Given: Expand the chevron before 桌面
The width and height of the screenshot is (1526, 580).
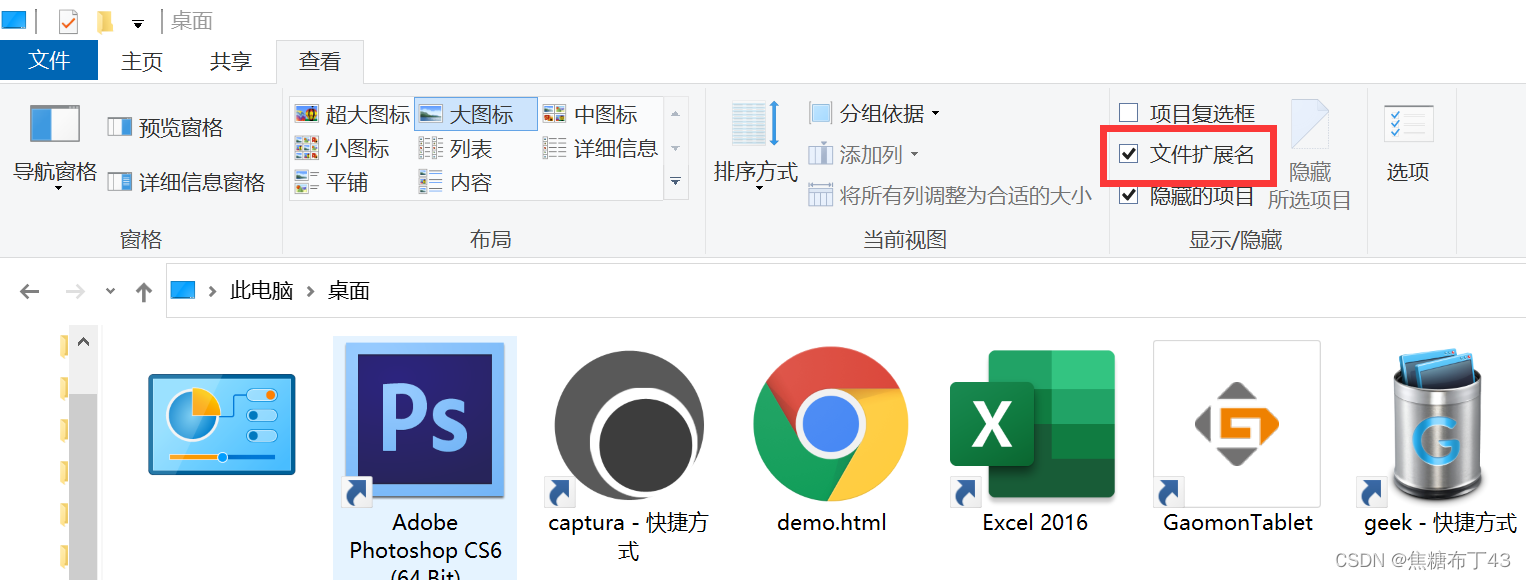Looking at the screenshot, I should click(x=310, y=291).
